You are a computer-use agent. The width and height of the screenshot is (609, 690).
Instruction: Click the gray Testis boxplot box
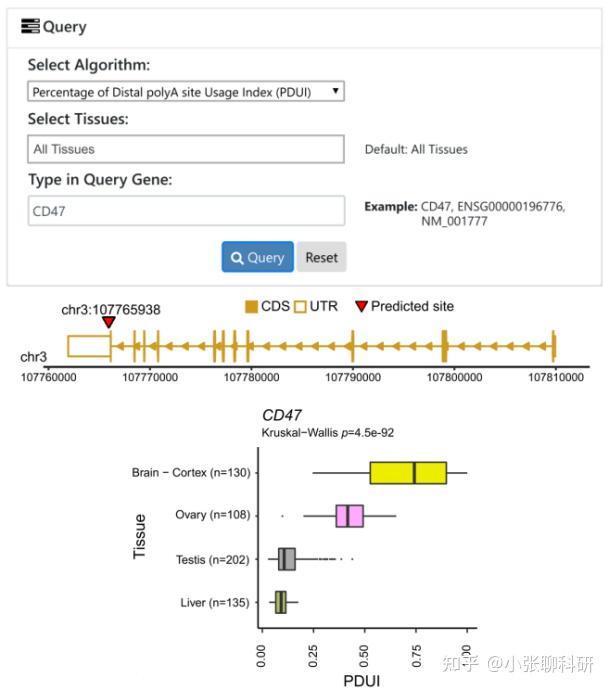(286, 559)
